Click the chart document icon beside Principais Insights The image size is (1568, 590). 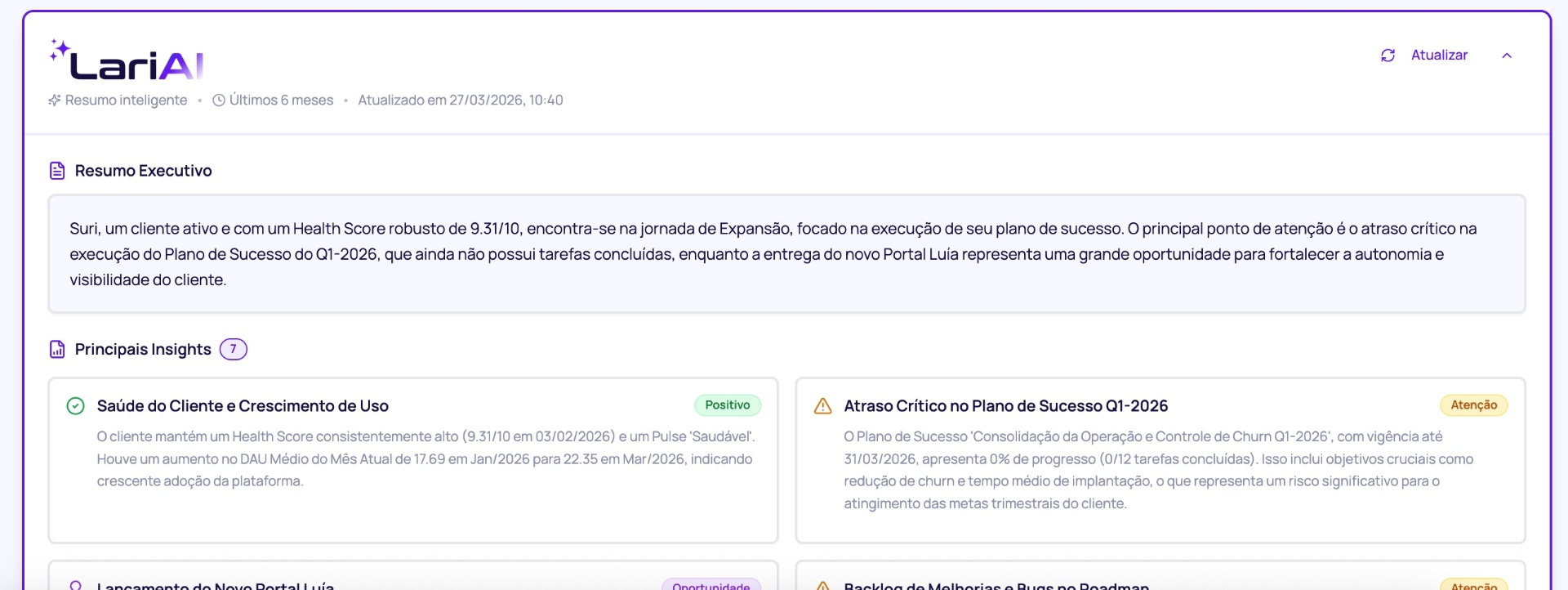click(57, 350)
